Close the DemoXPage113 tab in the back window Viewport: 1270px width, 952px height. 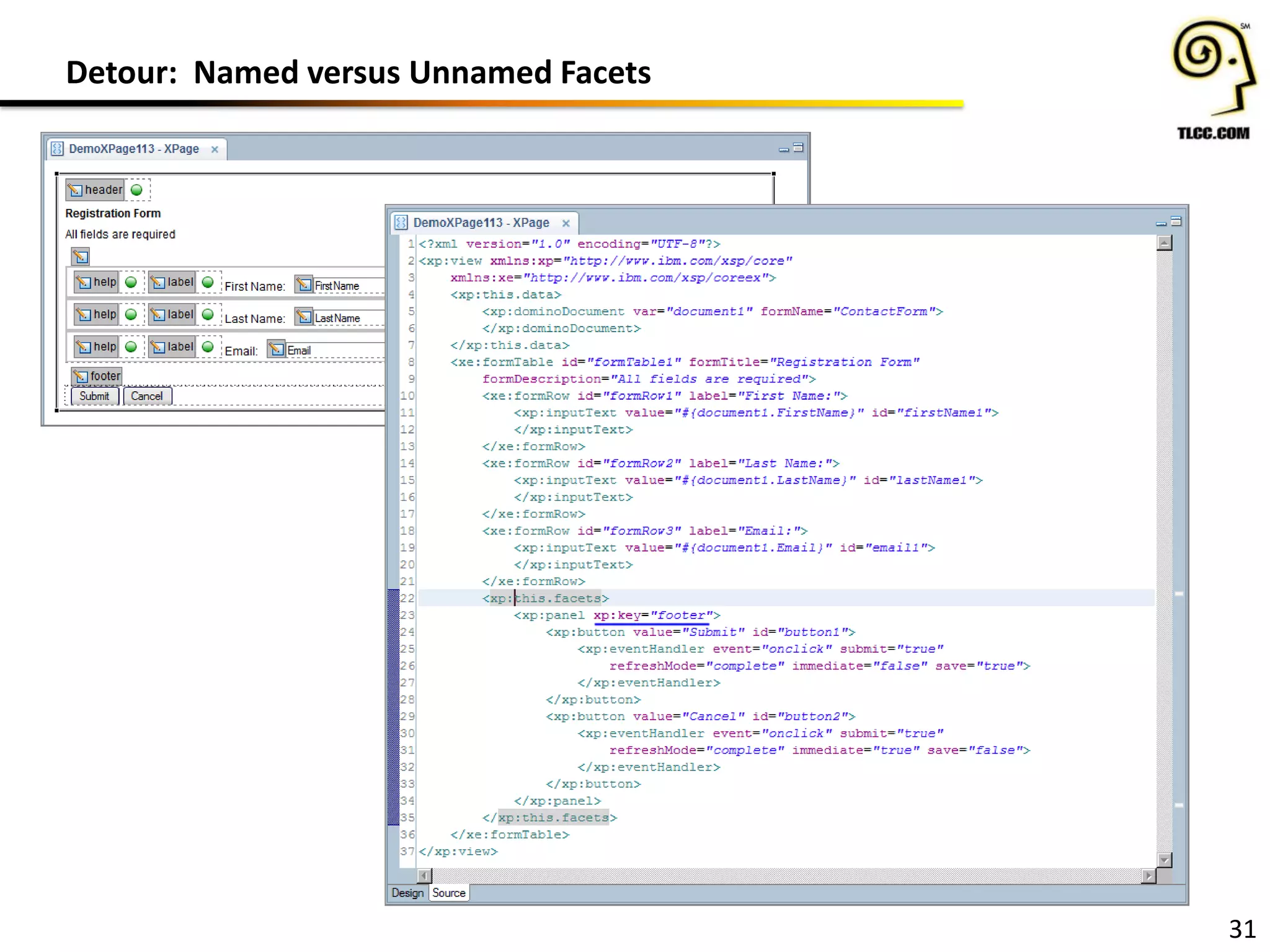pos(215,149)
